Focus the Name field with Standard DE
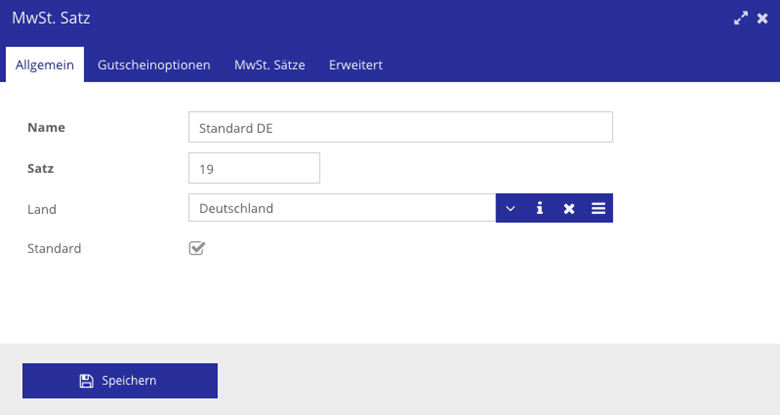Viewport: 780px width, 415px height. 400,127
